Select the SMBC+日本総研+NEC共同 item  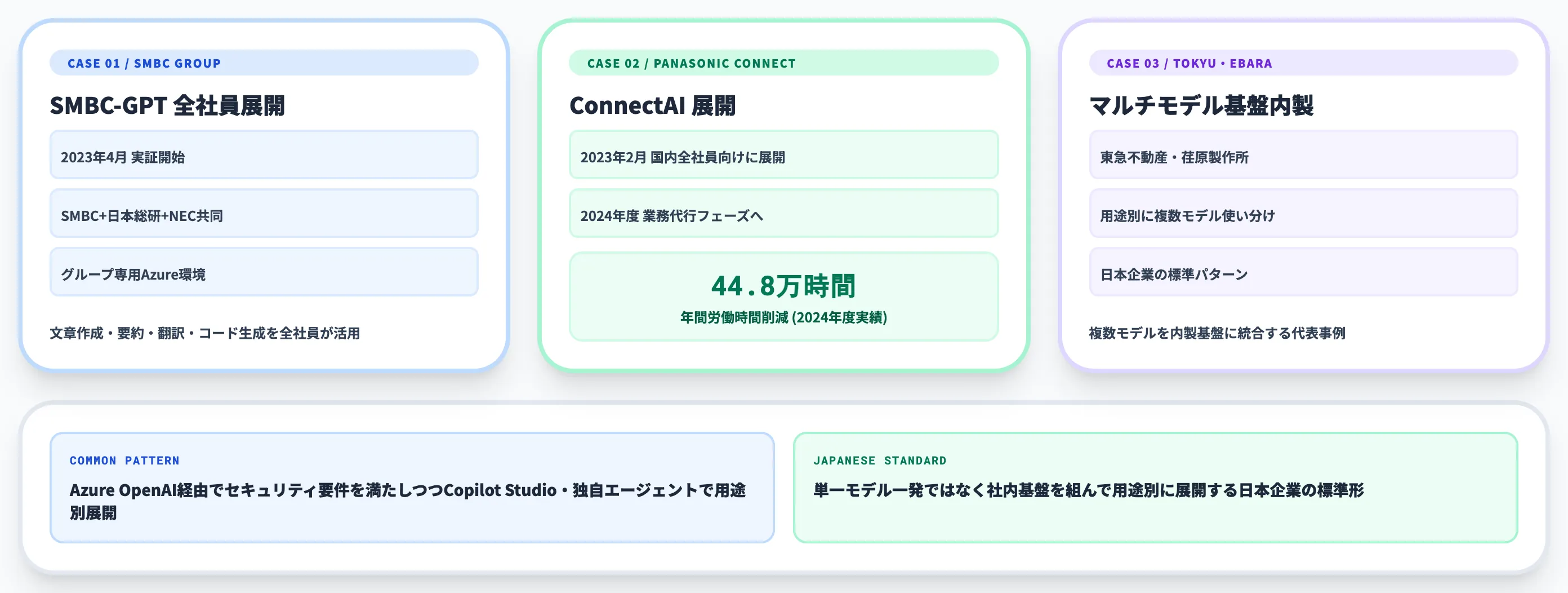264,213
